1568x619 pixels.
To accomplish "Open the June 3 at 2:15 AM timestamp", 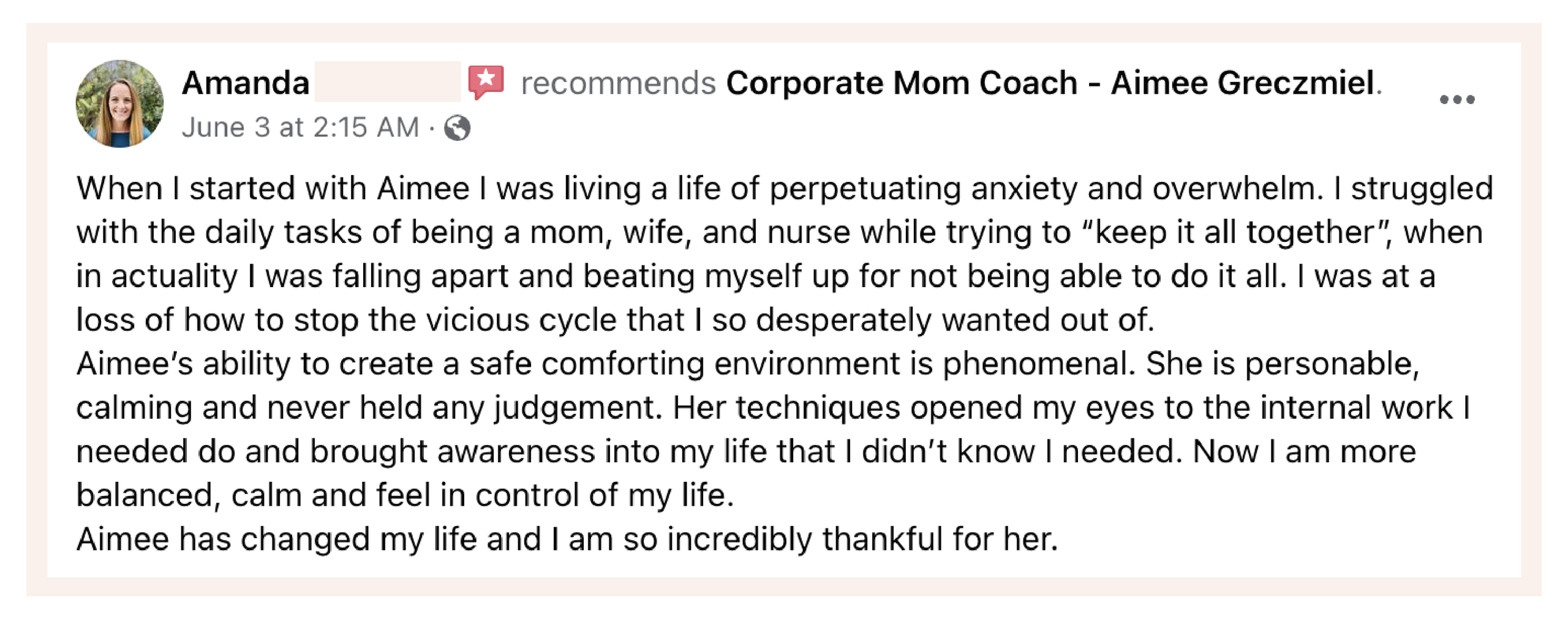I will click(300, 128).
